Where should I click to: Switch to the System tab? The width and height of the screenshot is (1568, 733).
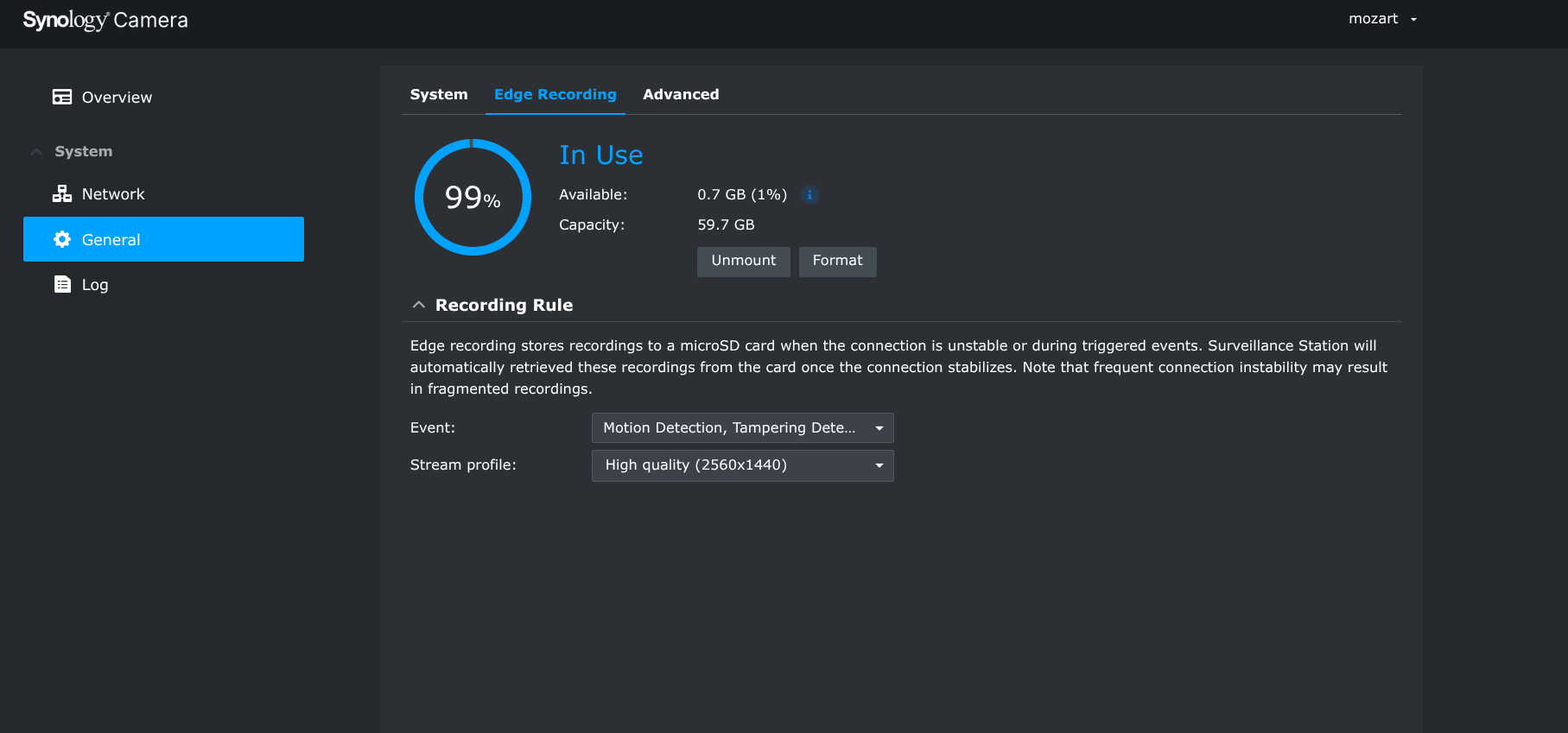coord(439,94)
